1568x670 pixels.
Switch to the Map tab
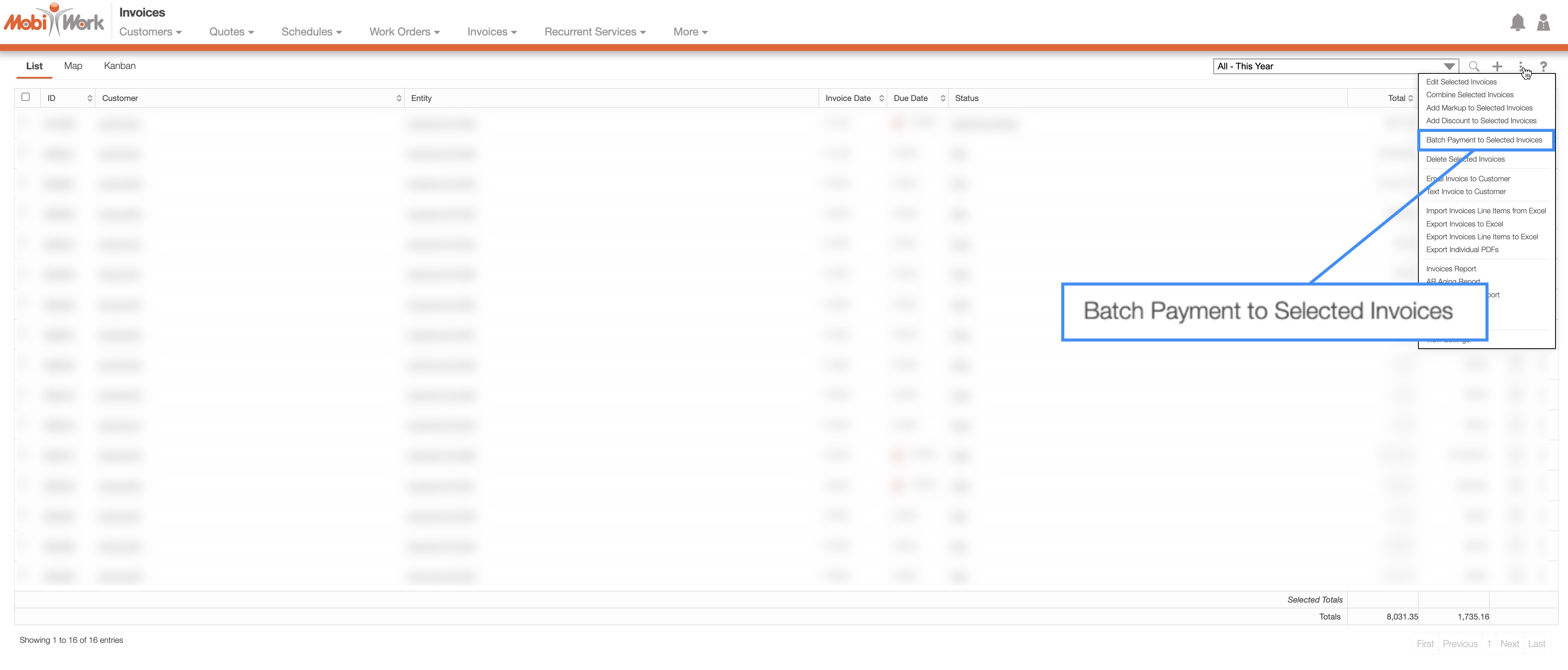click(73, 66)
